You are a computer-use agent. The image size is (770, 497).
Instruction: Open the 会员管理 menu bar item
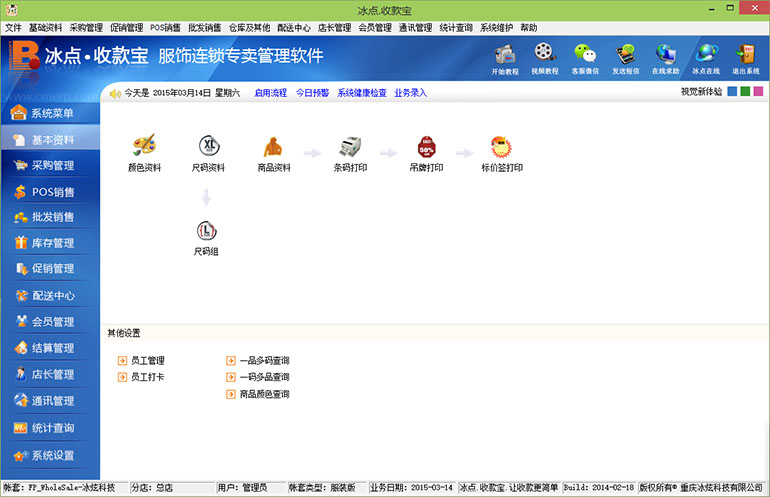(375, 28)
